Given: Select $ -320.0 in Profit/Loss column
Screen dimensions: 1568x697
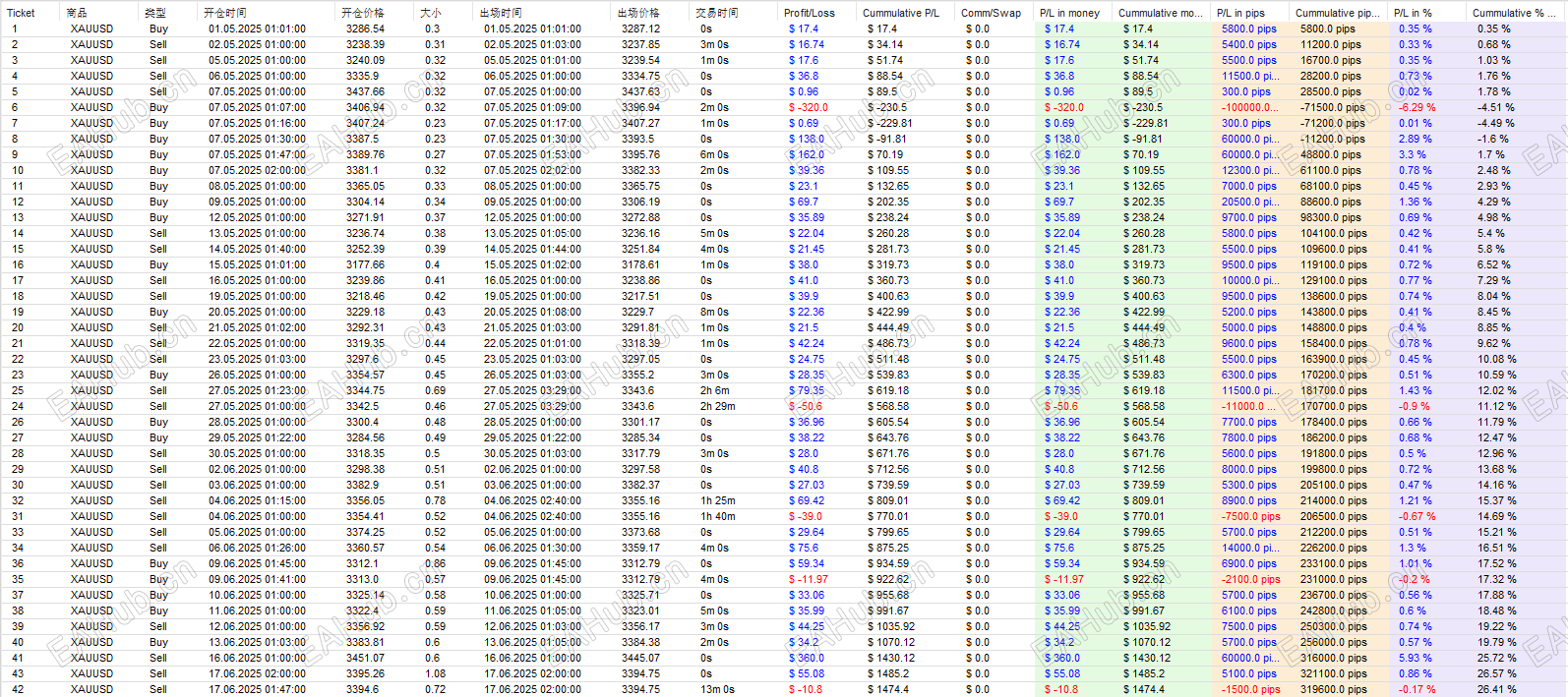Looking at the screenshot, I should pyautogui.click(x=809, y=107).
